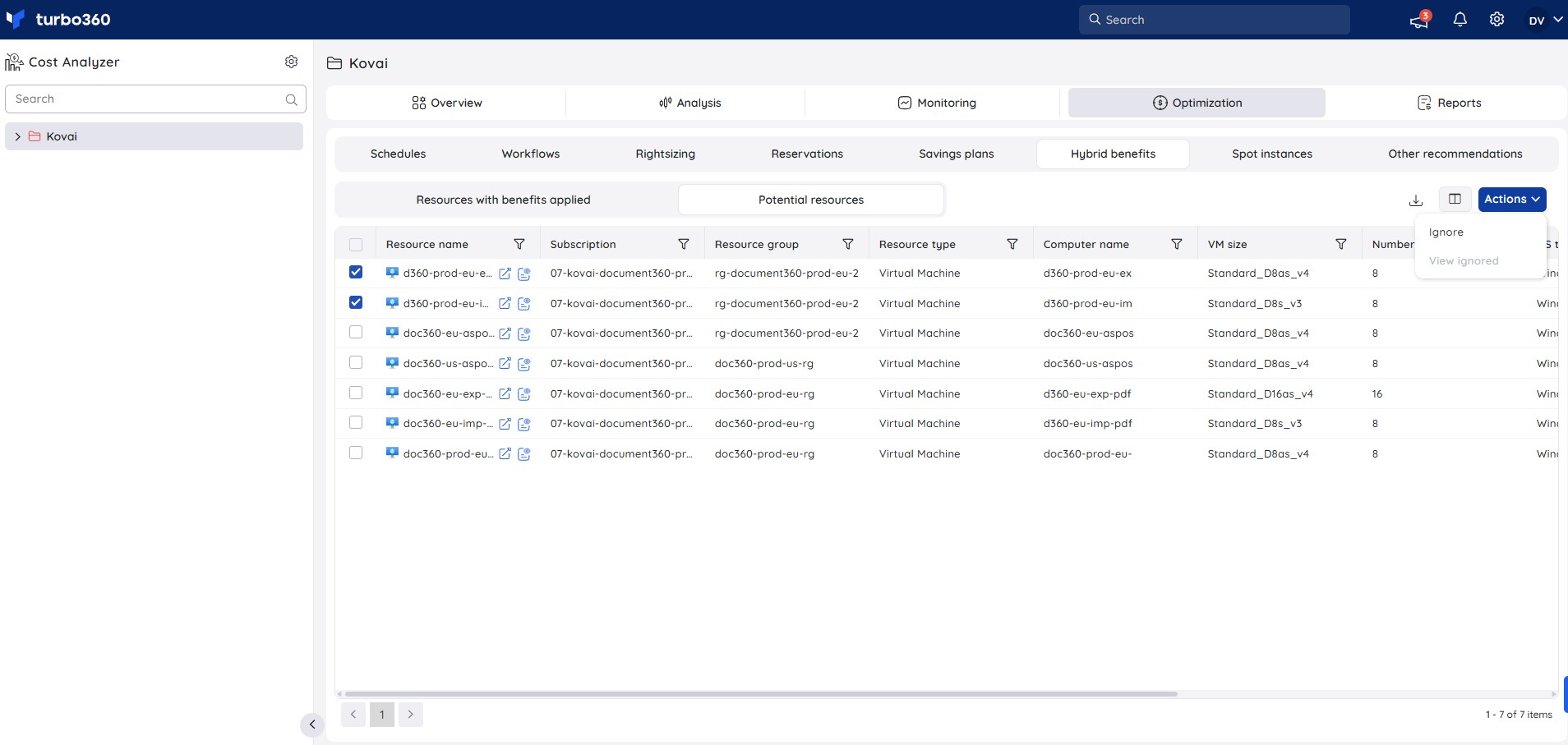Click the turbo360 logo icon

pyautogui.click(x=15, y=19)
